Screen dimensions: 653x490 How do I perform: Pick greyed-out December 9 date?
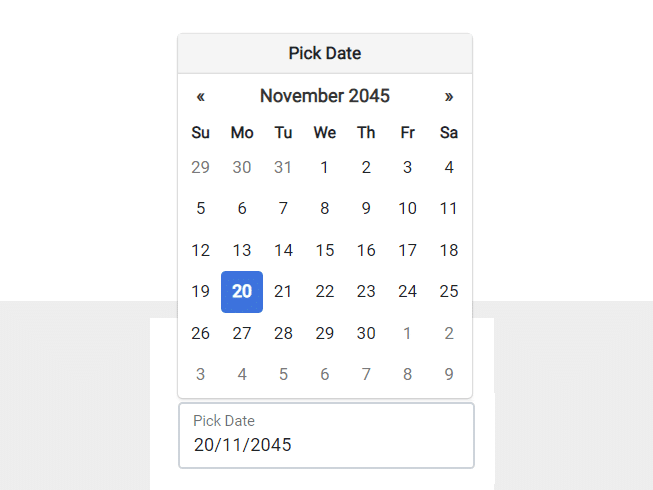(449, 375)
